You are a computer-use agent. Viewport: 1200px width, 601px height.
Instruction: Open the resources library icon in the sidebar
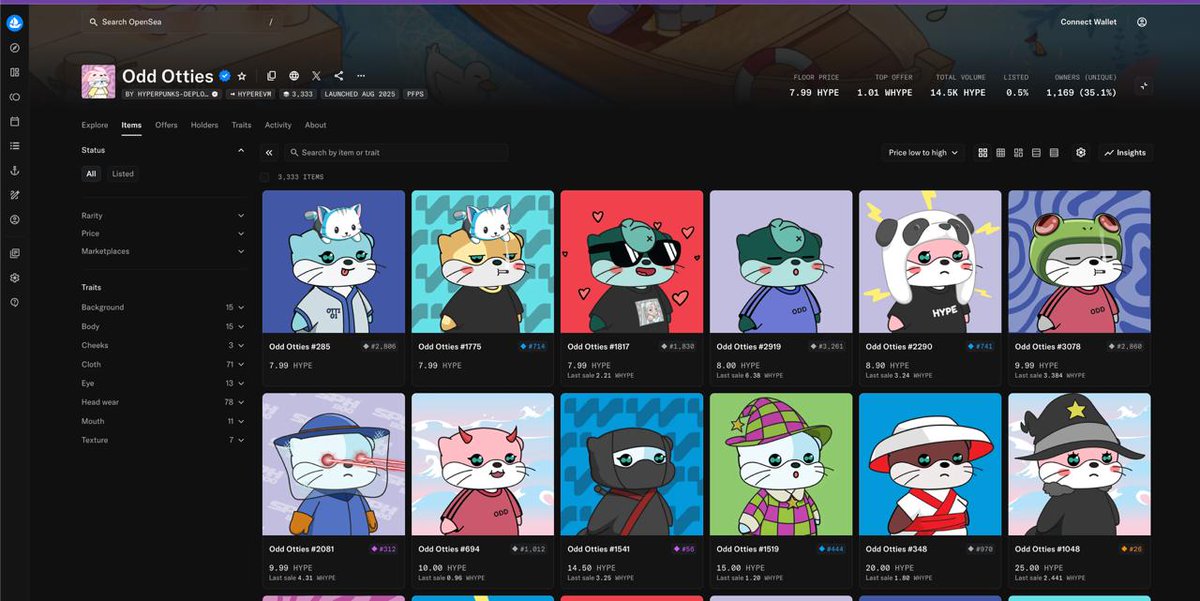point(15,254)
